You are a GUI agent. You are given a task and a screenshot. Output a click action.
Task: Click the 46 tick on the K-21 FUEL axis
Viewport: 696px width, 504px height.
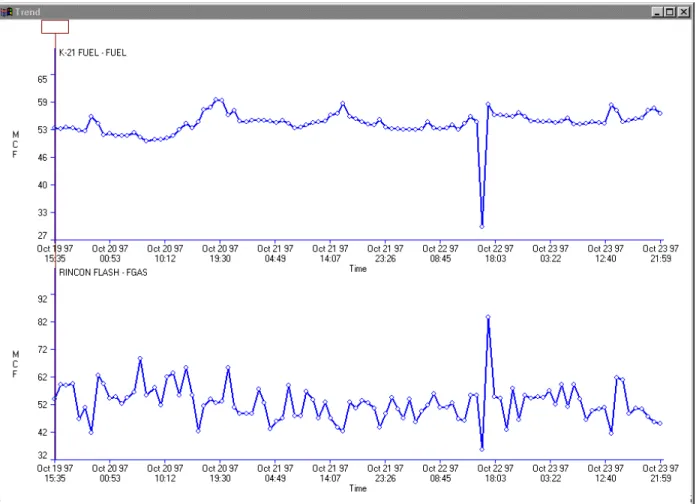coord(42,158)
